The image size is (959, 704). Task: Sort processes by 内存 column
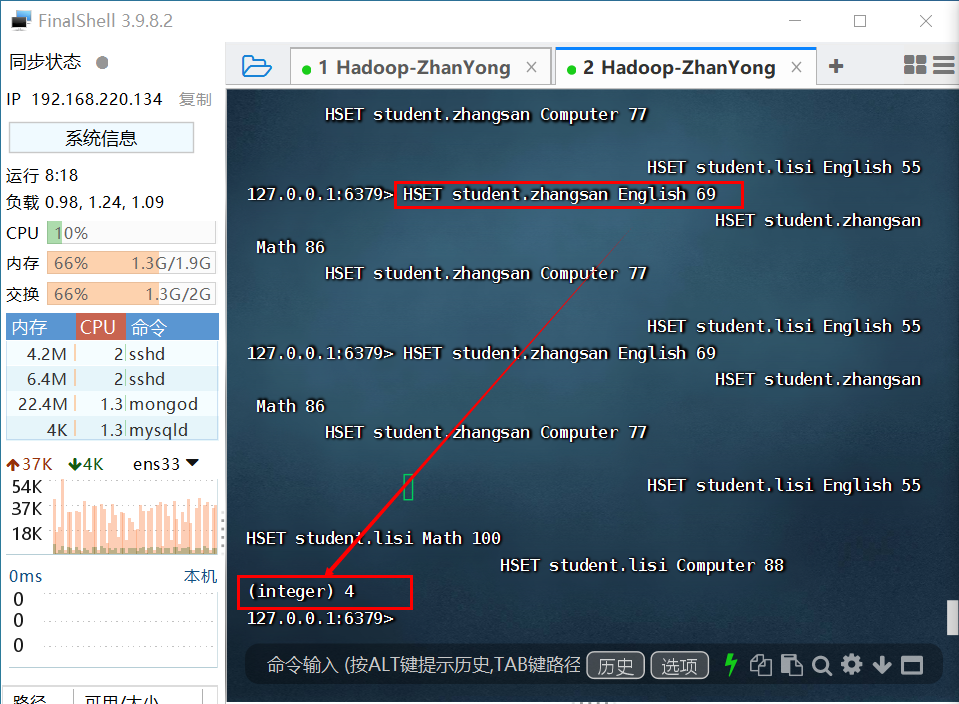tap(40, 327)
